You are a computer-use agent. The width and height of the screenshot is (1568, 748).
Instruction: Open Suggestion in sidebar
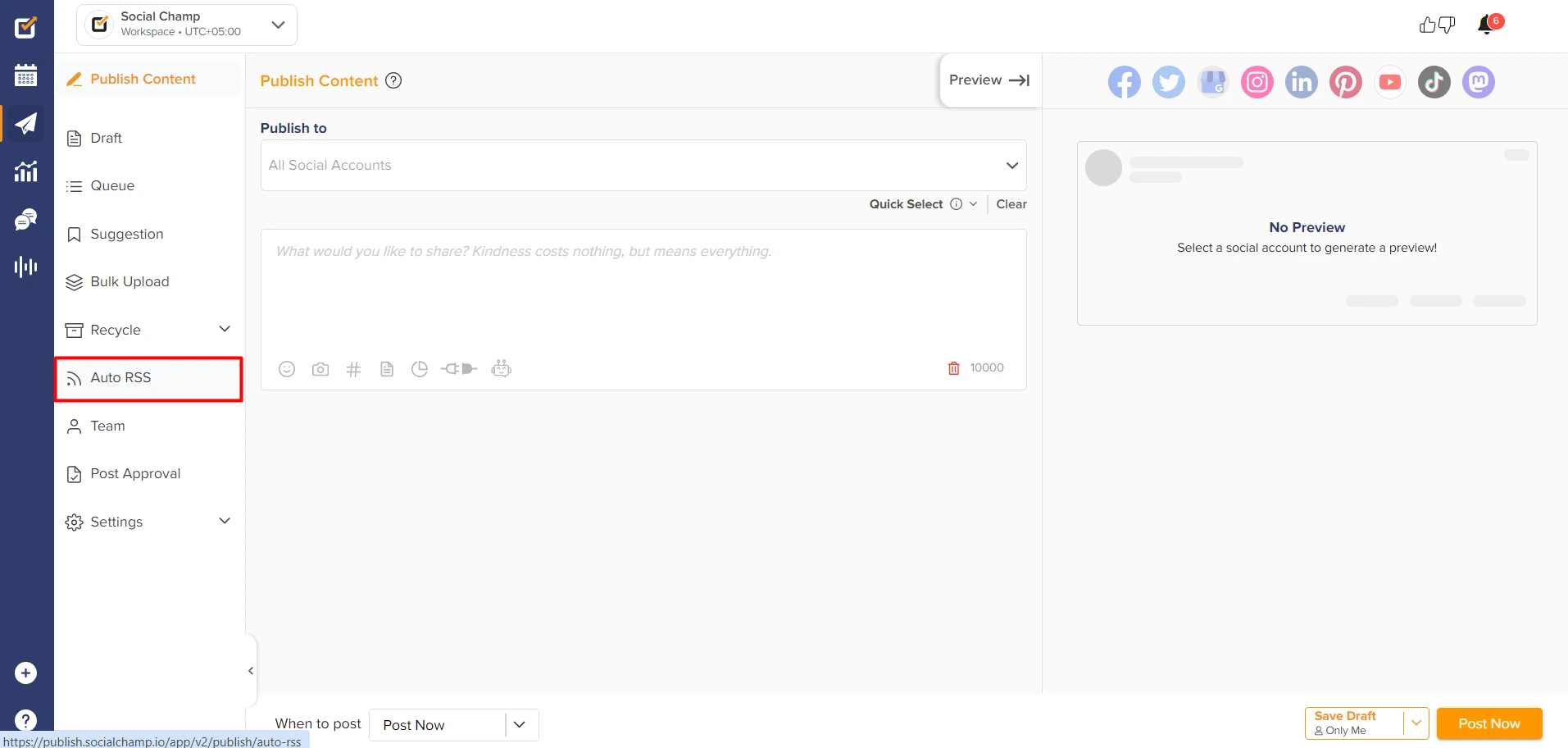[148, 234]
